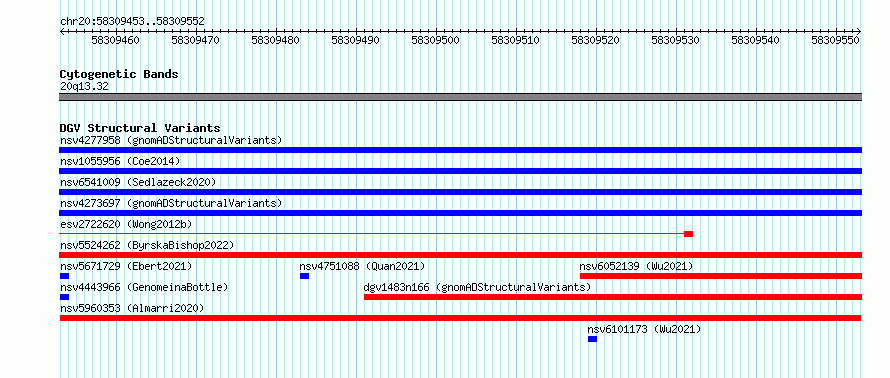Click the small blue block under nsv4751088

coord(304,276)
